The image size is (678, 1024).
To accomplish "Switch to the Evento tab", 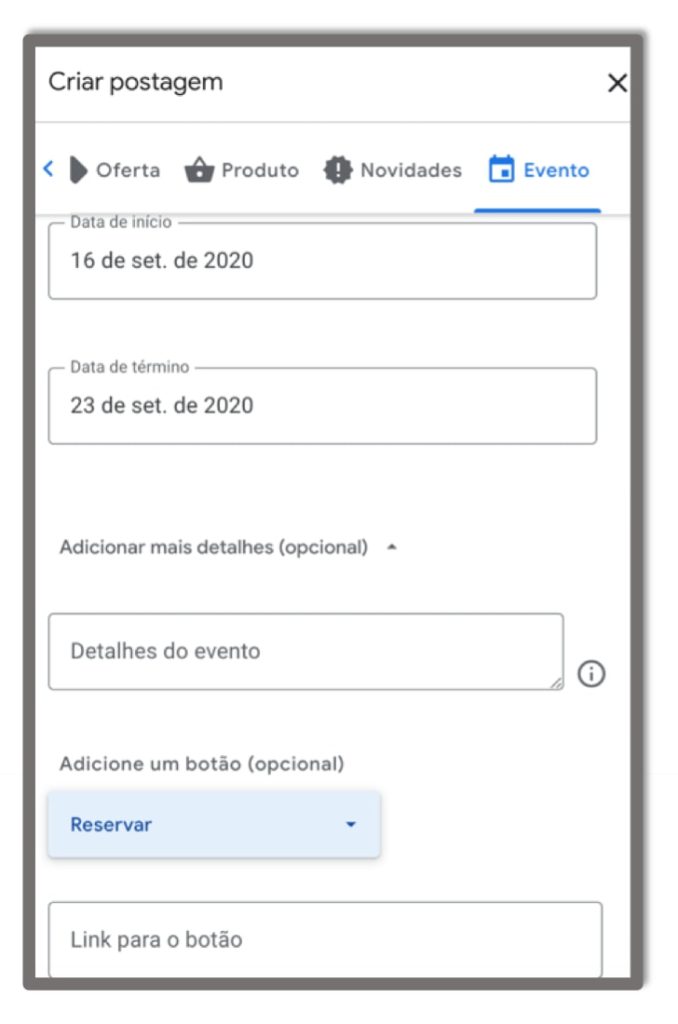I will [538, 170].
